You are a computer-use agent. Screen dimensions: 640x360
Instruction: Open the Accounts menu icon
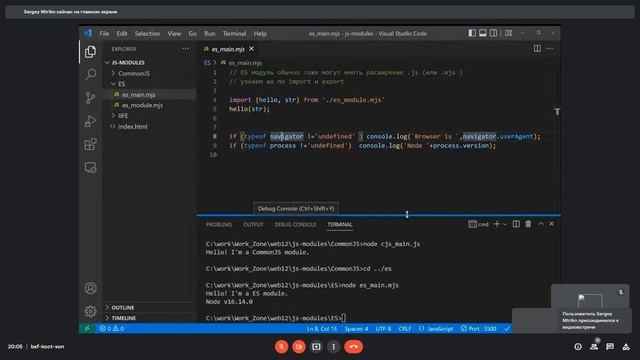click(90, 288)
